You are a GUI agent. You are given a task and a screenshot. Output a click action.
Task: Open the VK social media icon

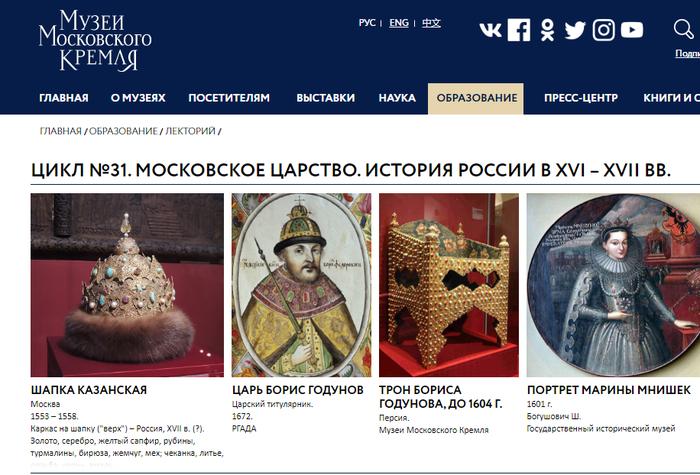tap(490, 30)
